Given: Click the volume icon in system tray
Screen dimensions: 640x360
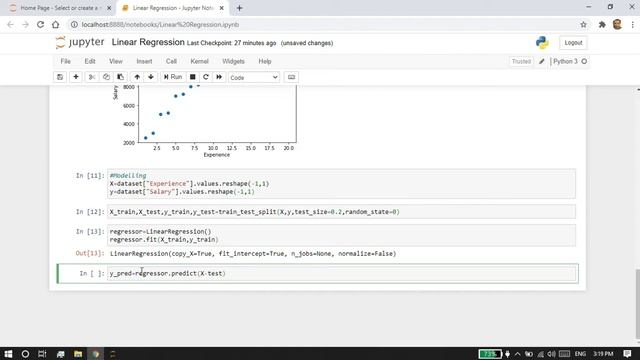Looking at the screenshot, I should 551,354.
